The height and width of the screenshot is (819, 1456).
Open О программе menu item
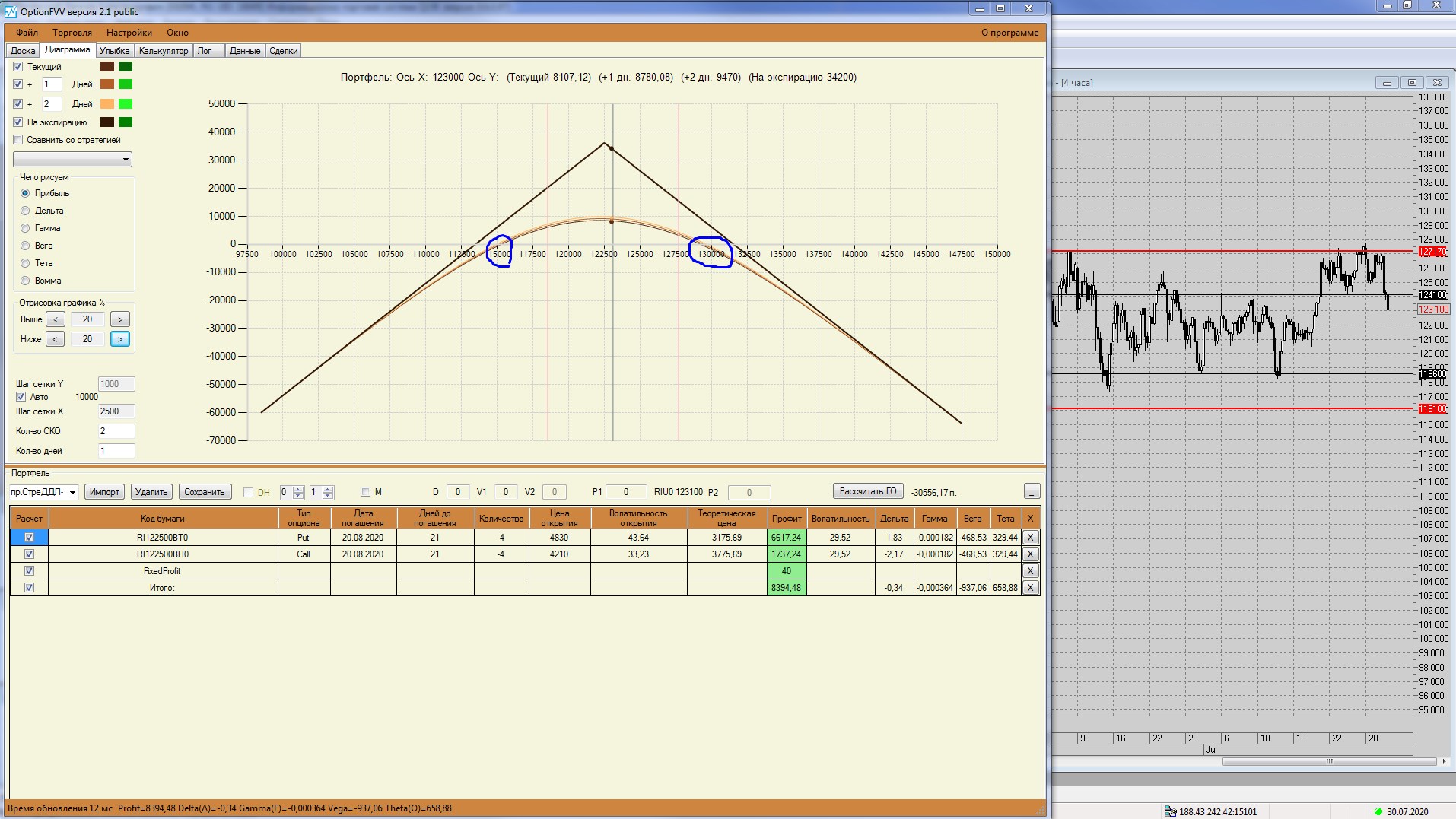[1009, 33]
